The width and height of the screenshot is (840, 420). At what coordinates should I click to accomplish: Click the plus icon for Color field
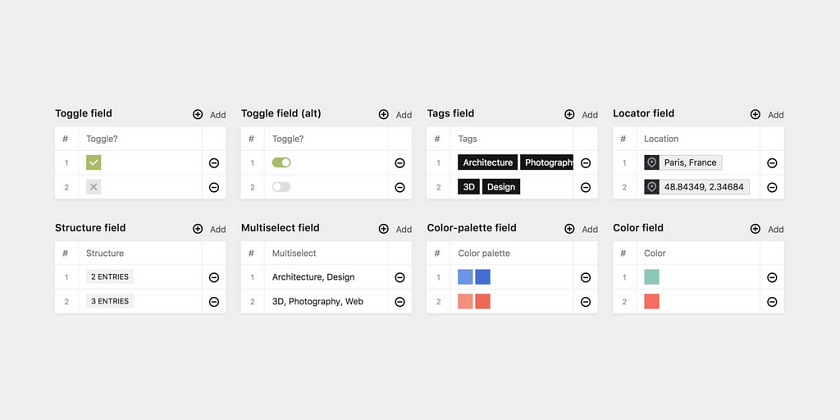pos(755,229)
